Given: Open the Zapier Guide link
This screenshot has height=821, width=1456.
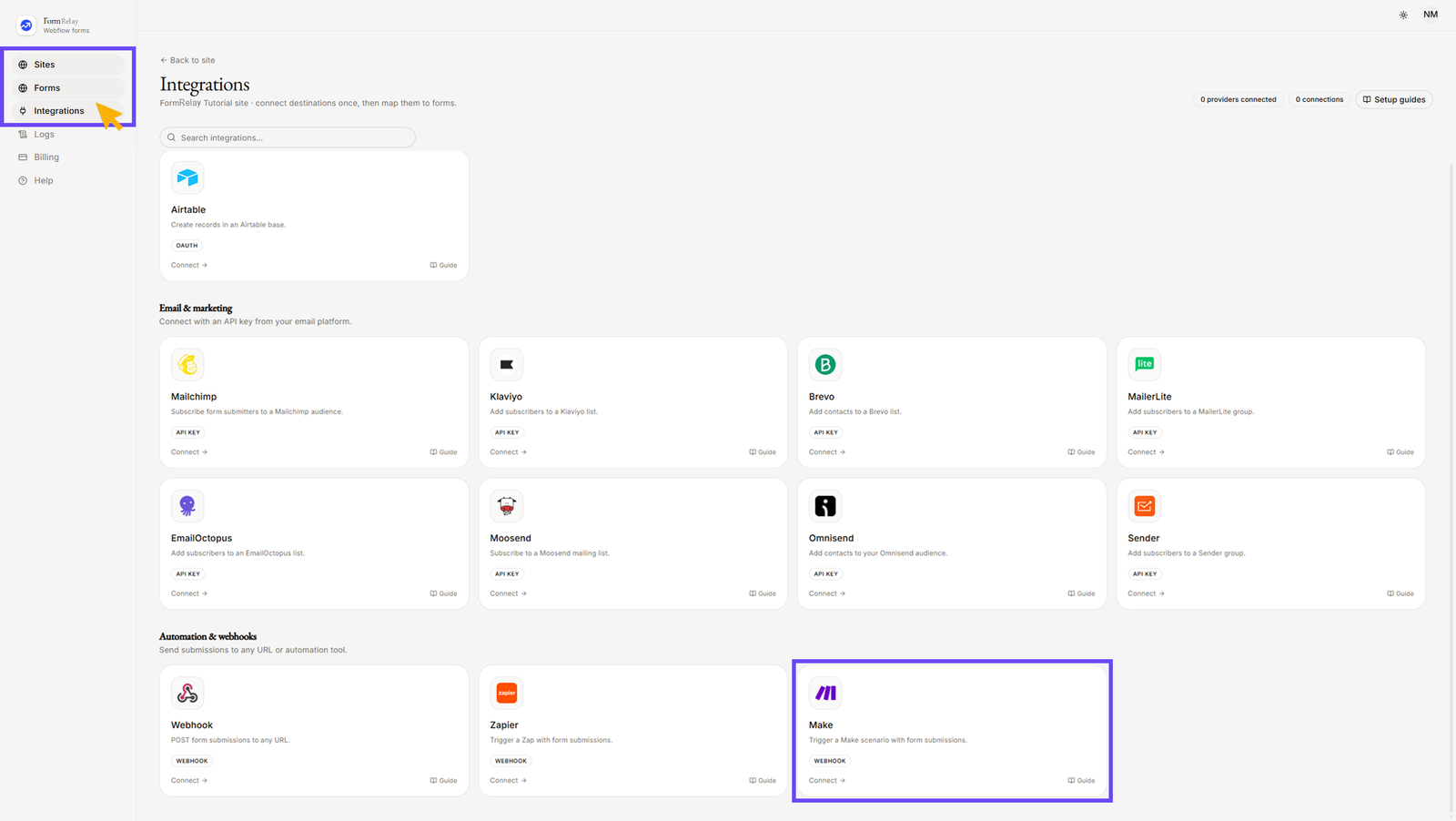Looking at the screenshot, I should 763,781.
